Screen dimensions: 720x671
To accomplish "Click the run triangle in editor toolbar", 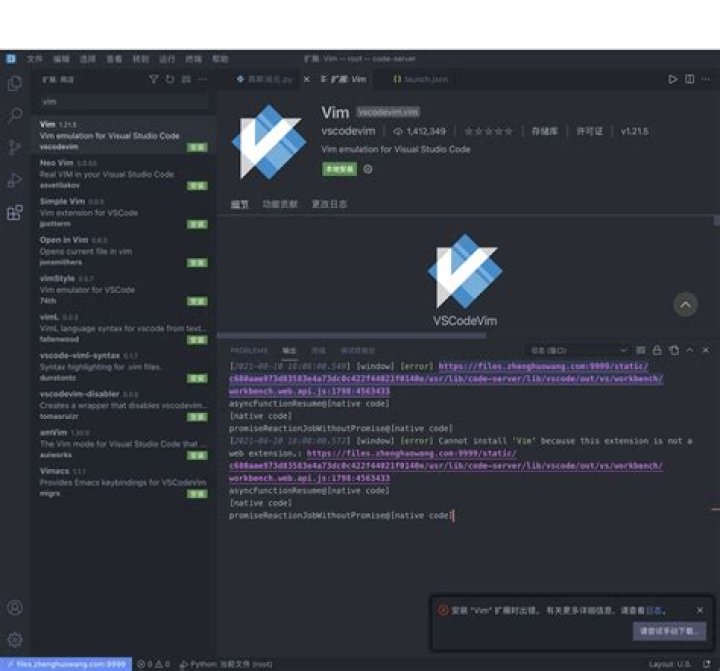I will tap(672, 79).
